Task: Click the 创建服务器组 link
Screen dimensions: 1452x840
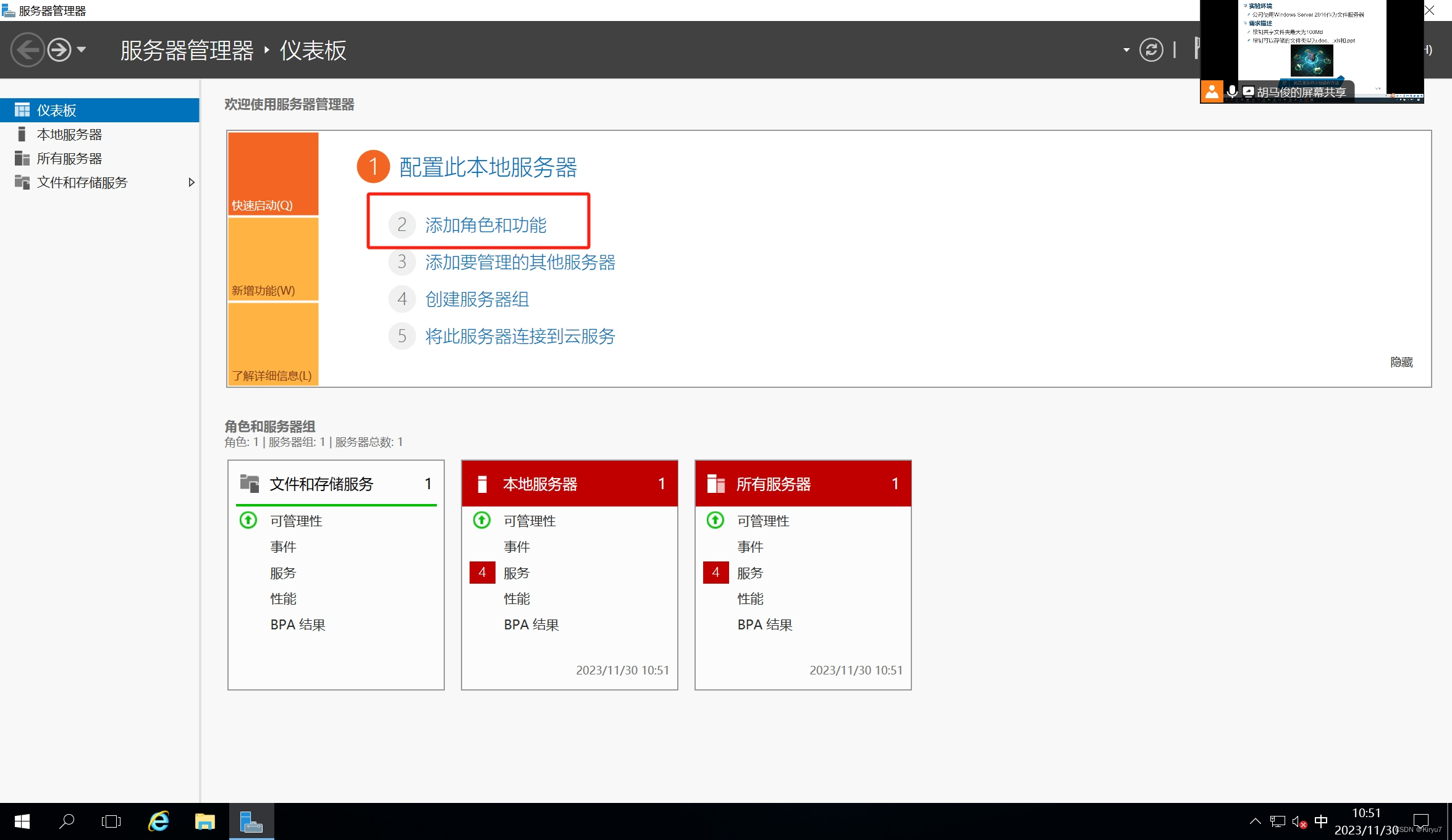Action: click(x=476, y=299)
